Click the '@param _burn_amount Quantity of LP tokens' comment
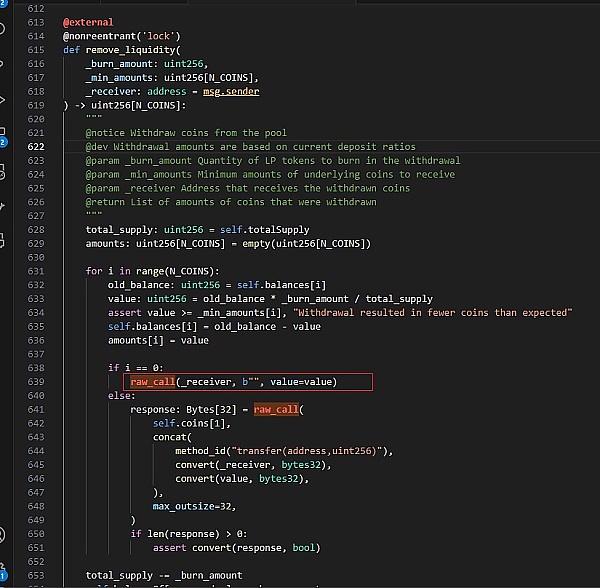 coord(273,160)
